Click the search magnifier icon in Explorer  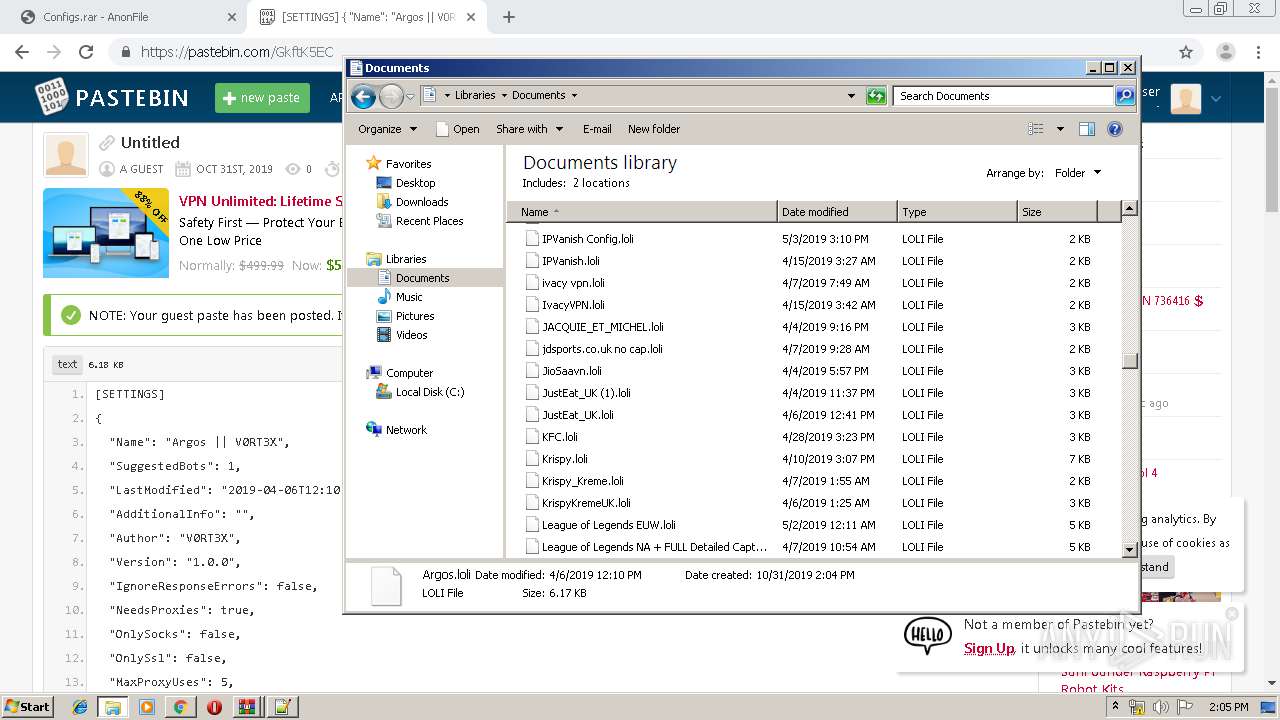coord(1125,96)
